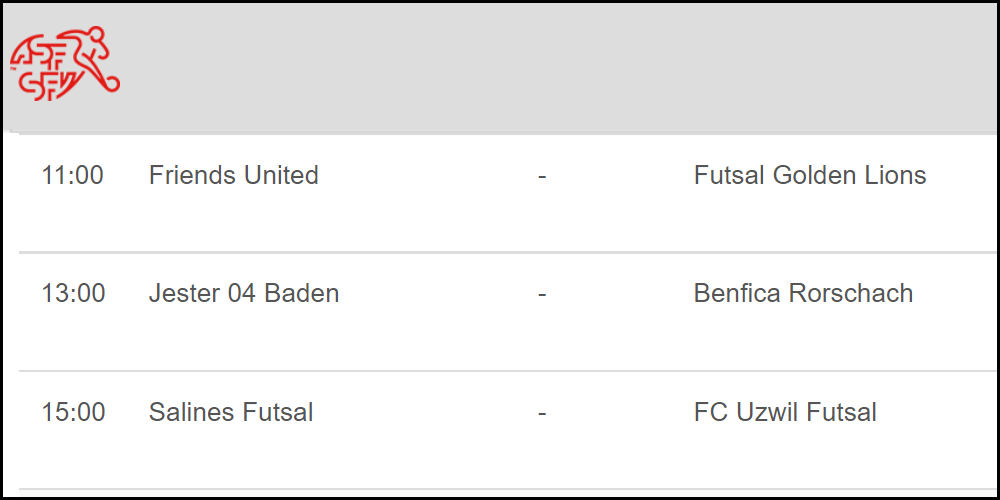Open the Jester 04 Baden team link
The width and height of the screenshot is (1000, 500).
243,294
